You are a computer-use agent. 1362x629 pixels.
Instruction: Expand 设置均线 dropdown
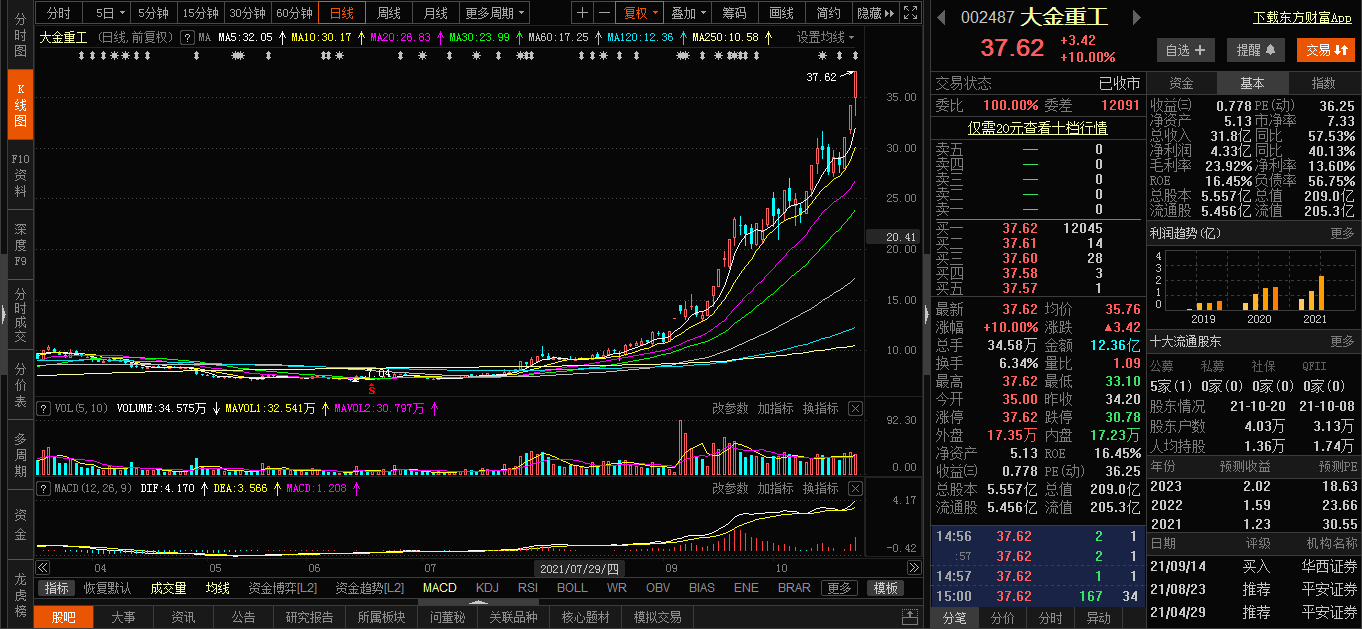pos(826,37)
